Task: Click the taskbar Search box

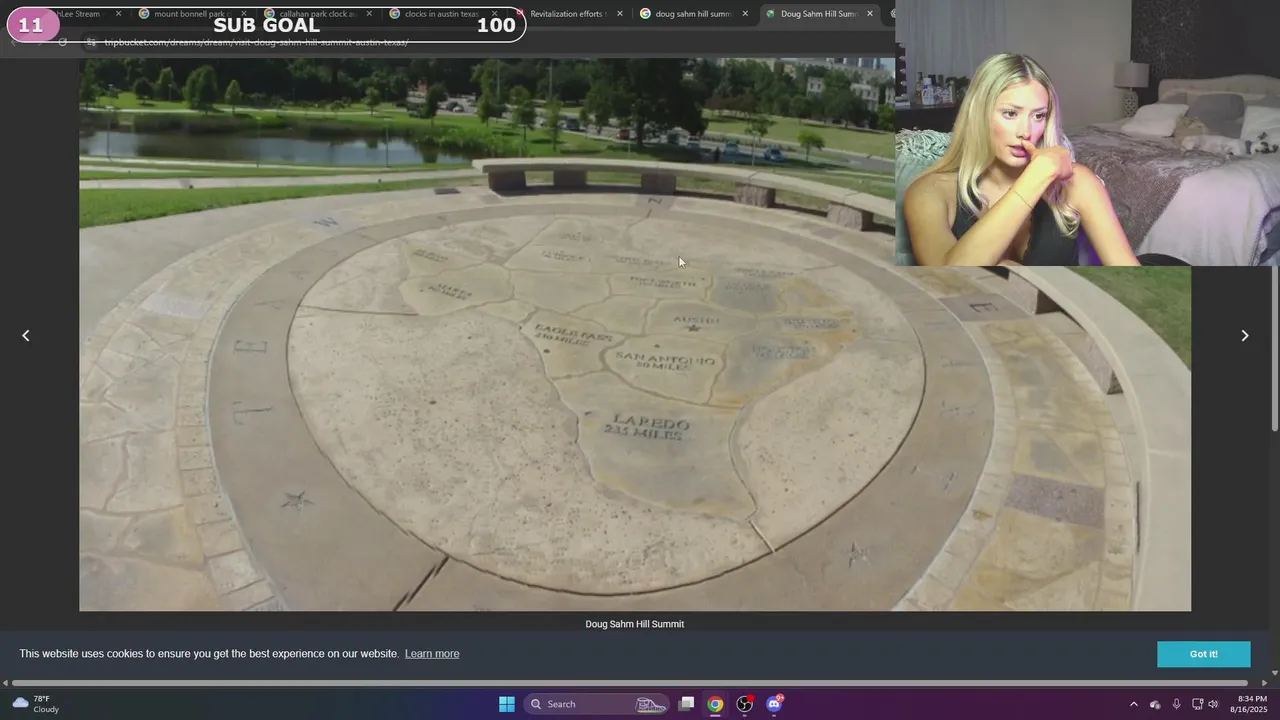Action: [x=595, y=704]
